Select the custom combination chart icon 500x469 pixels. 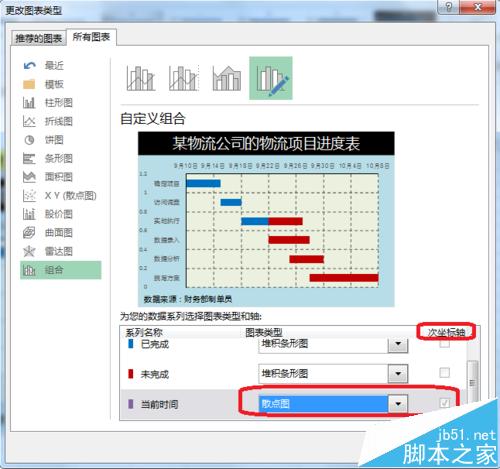click(271, 78)
